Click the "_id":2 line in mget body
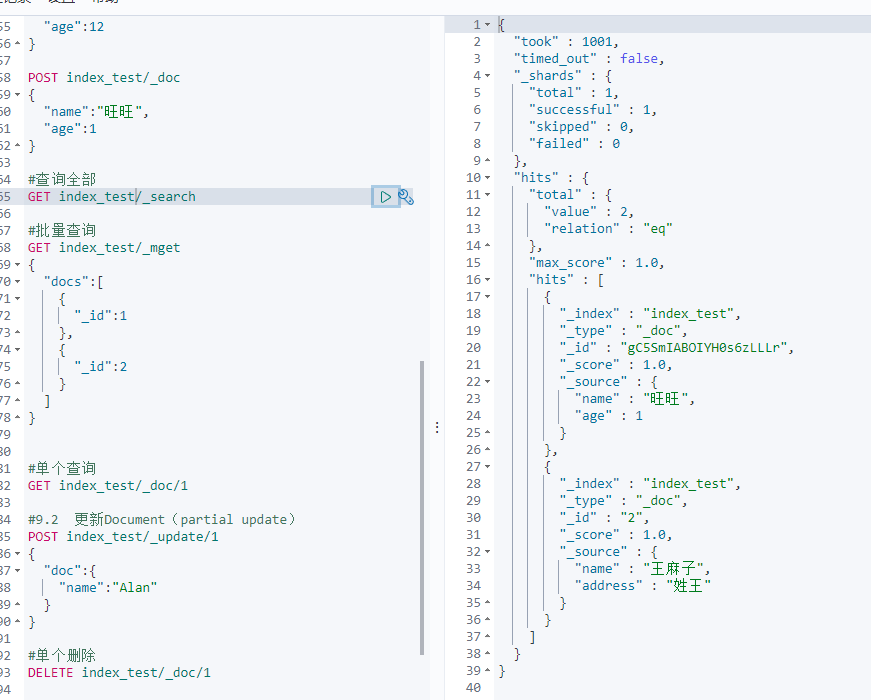Screen dimensions: 871x700 pos(101,367)
